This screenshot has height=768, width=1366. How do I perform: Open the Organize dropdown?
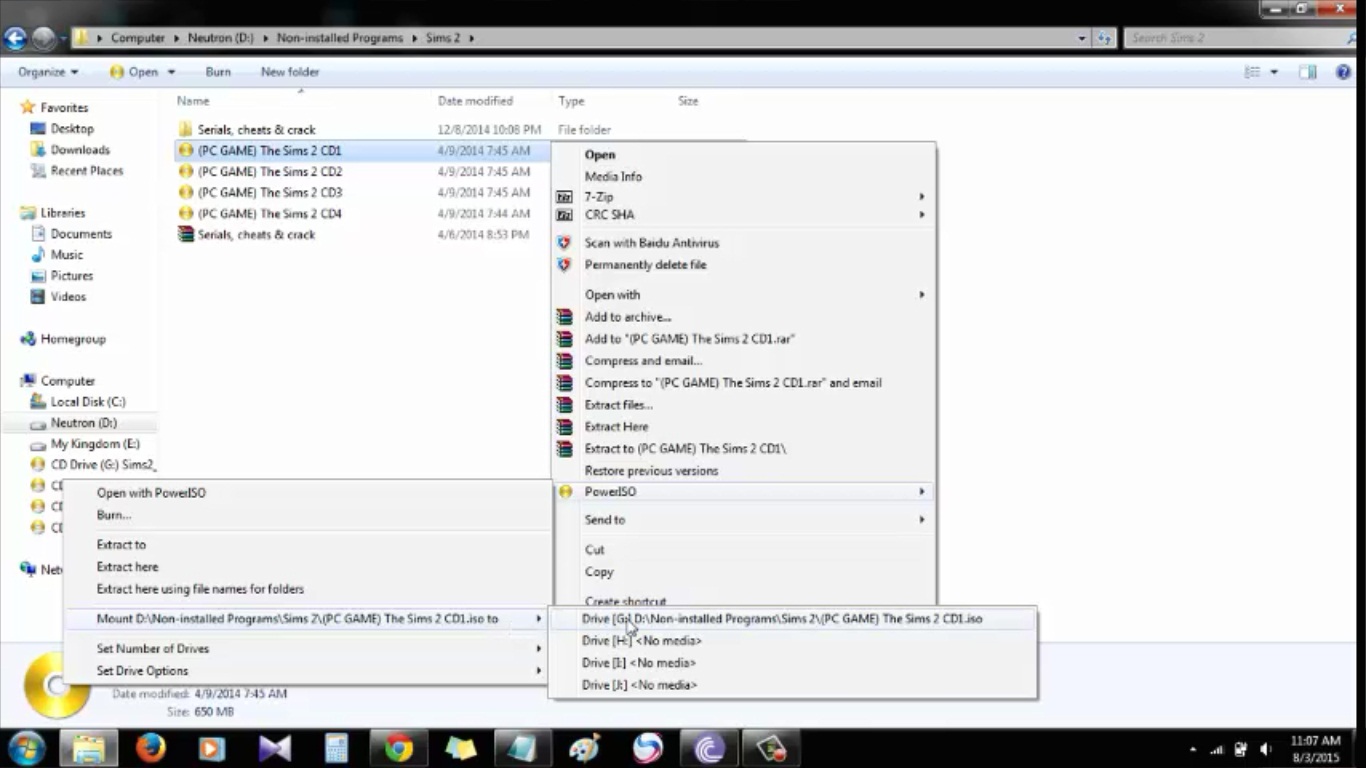point(47,72)
